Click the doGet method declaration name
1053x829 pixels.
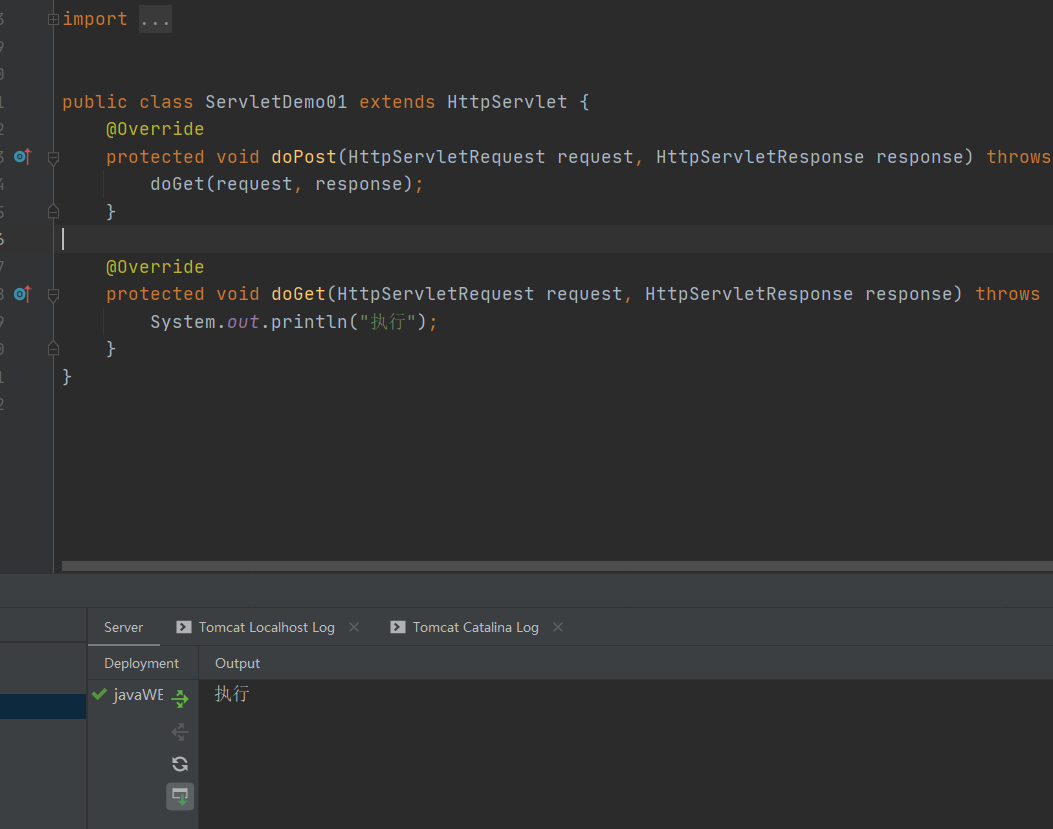tap(298, 294)
